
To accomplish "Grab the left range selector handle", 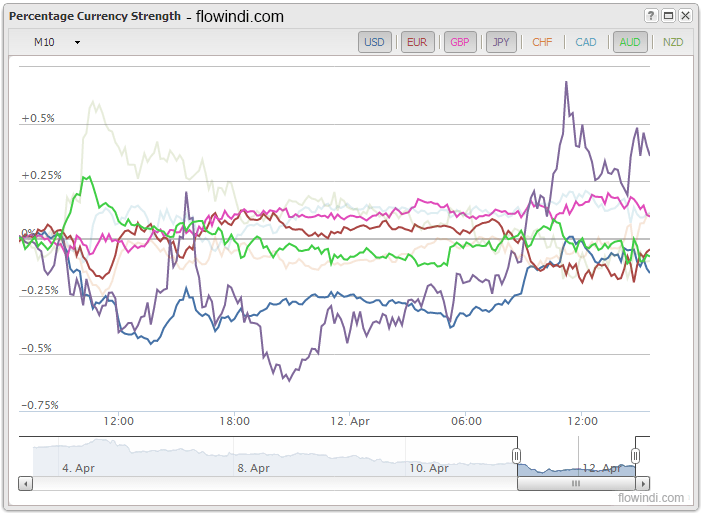I will (517, 456).
